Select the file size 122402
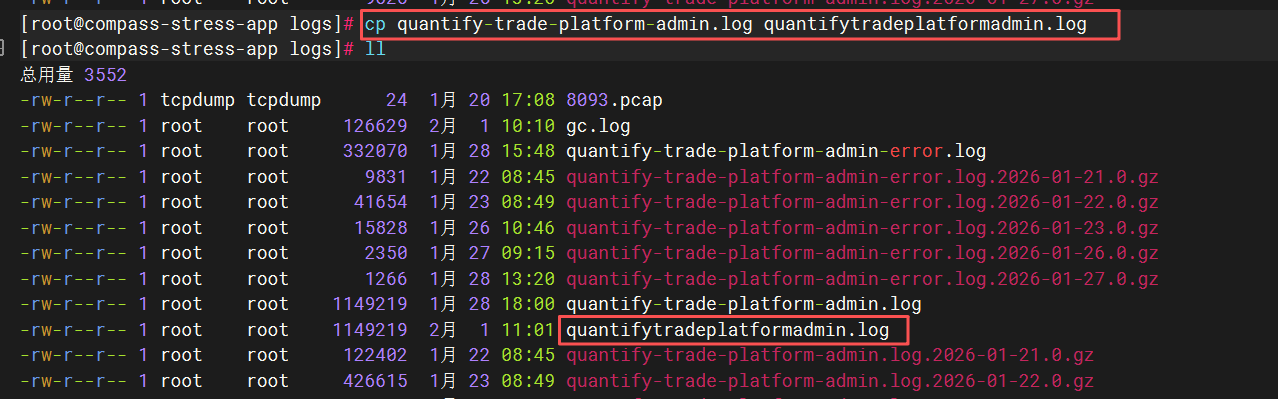This screenshot has height=399, width=1278. [x=375, y=354]
